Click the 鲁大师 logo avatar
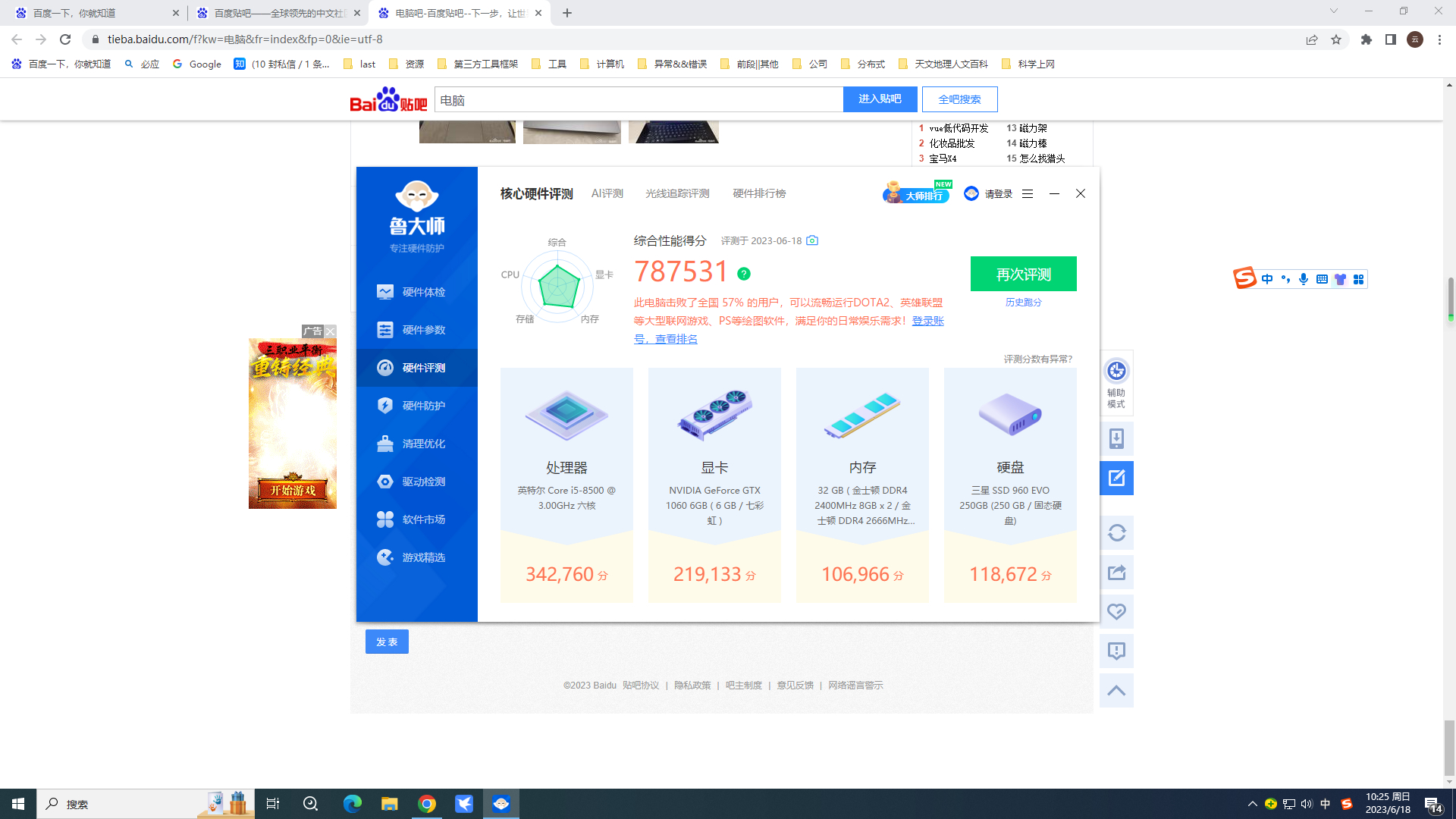 tap(417, 196)
